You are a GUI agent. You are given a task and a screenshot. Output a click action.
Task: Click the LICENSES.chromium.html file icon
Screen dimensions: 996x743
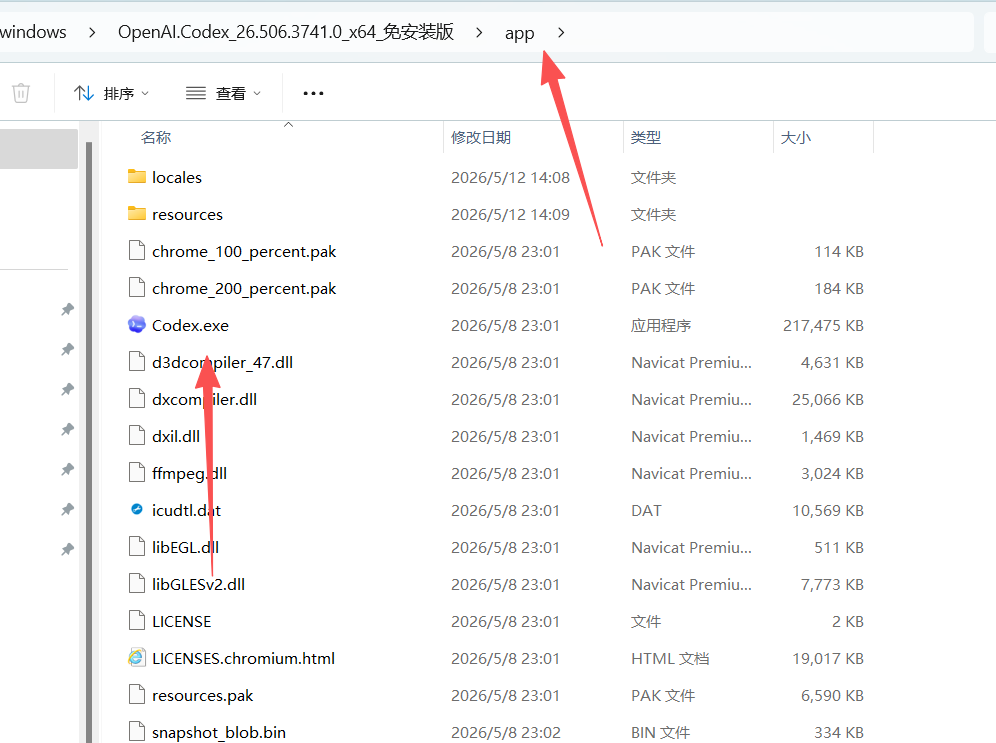137,658
